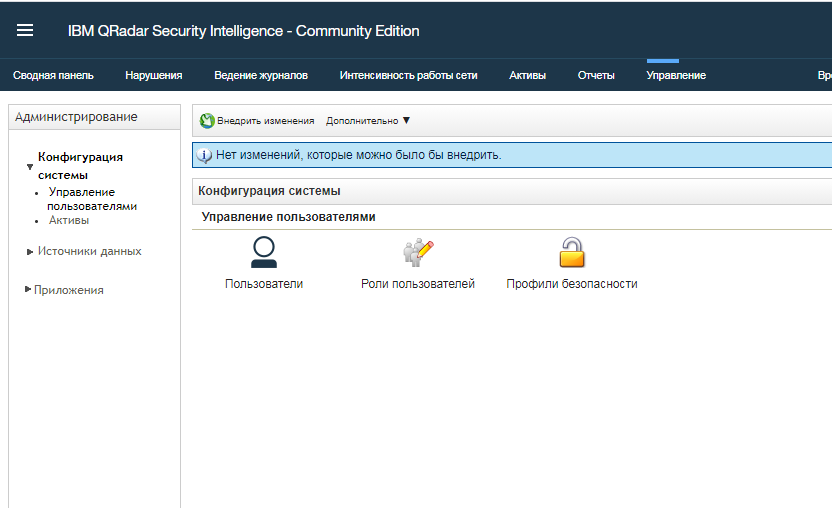Viewport: 832px width, 508px height.
Task: Open the Пользователи user icon
Action: pos(264,252)
